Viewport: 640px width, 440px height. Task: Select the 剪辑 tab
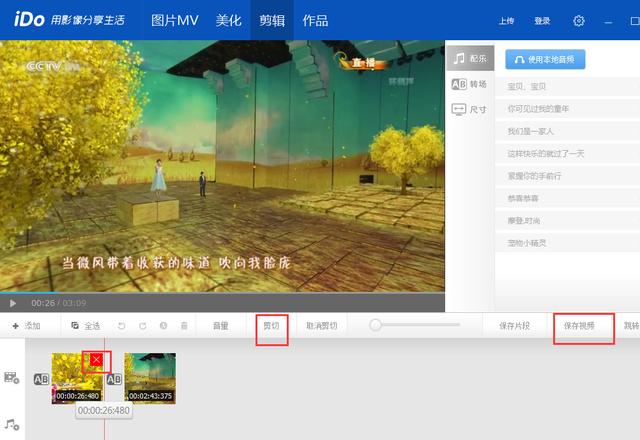pyautogui.click(x=272, y=20)
